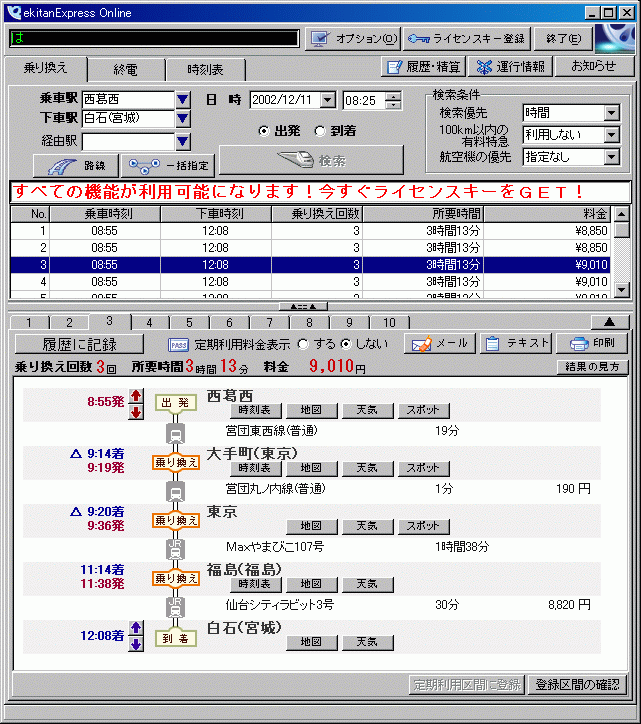The image size is (641, 724).
Task: Switch to route tab 7
Action: (269, 322)
